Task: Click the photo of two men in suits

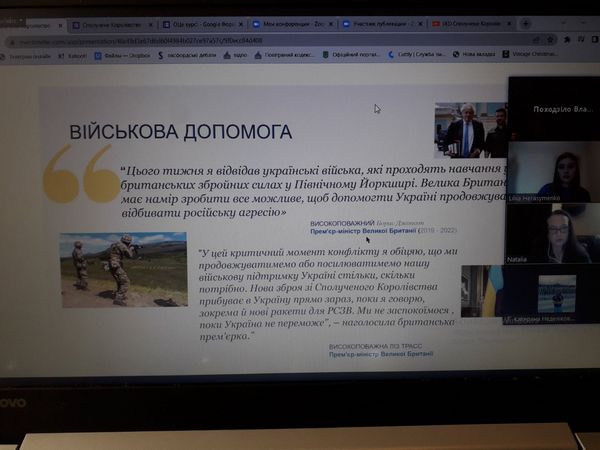Action: [x=471, y=130]
